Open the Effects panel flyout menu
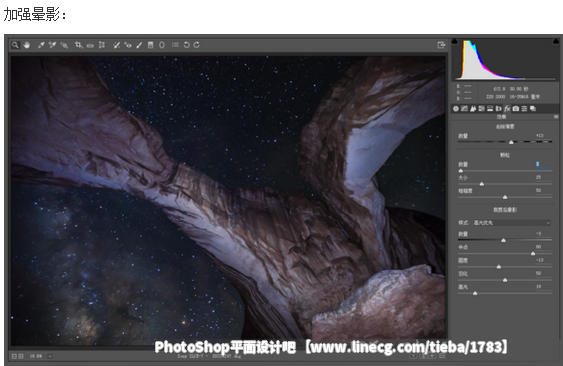Image resolution: width=563 pixels, height=366 pixels. [556, 117]
